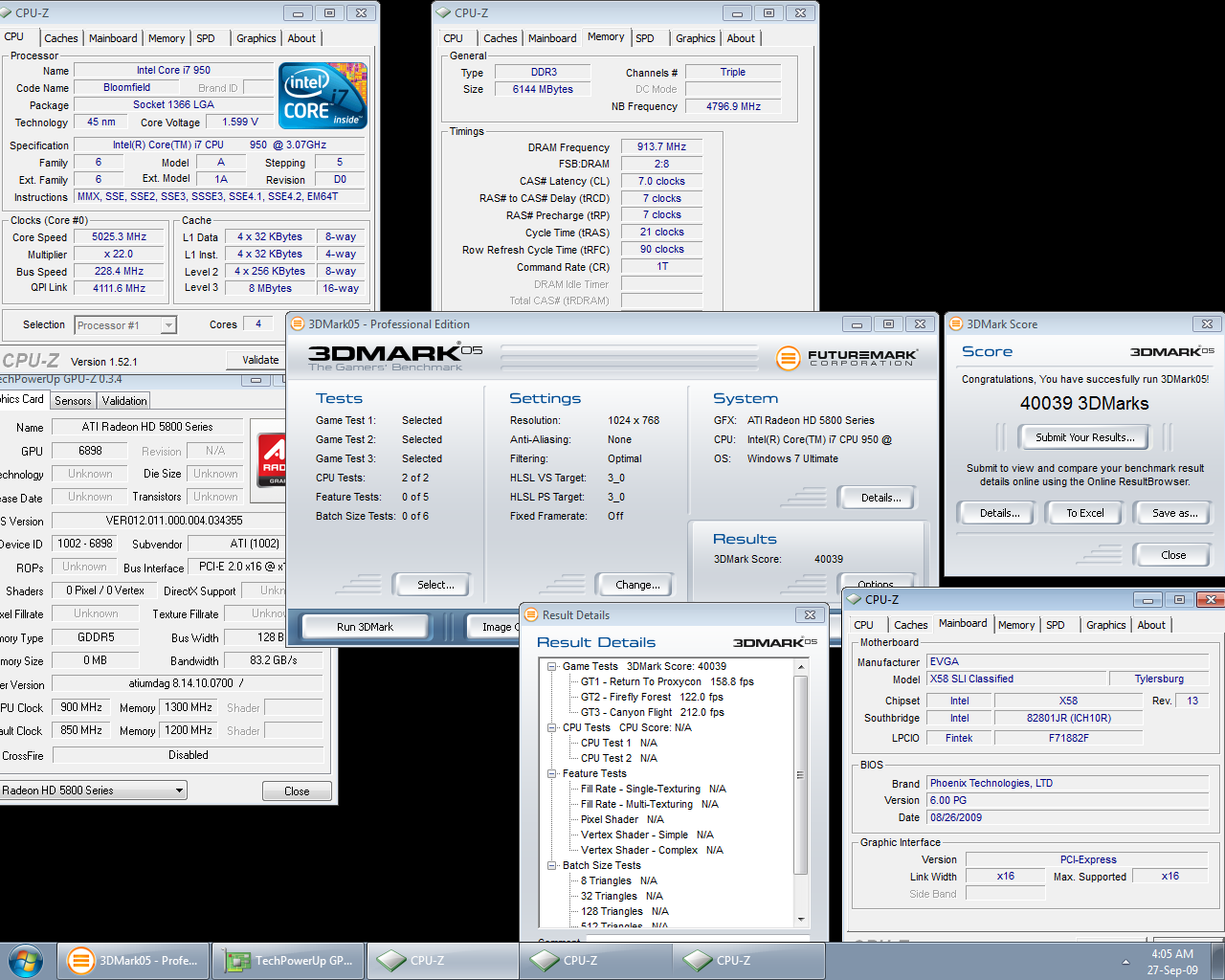Click first CPU-Z taskbar button
Viewport: 1225px width, 980px height.
click(x=441, y=961)
